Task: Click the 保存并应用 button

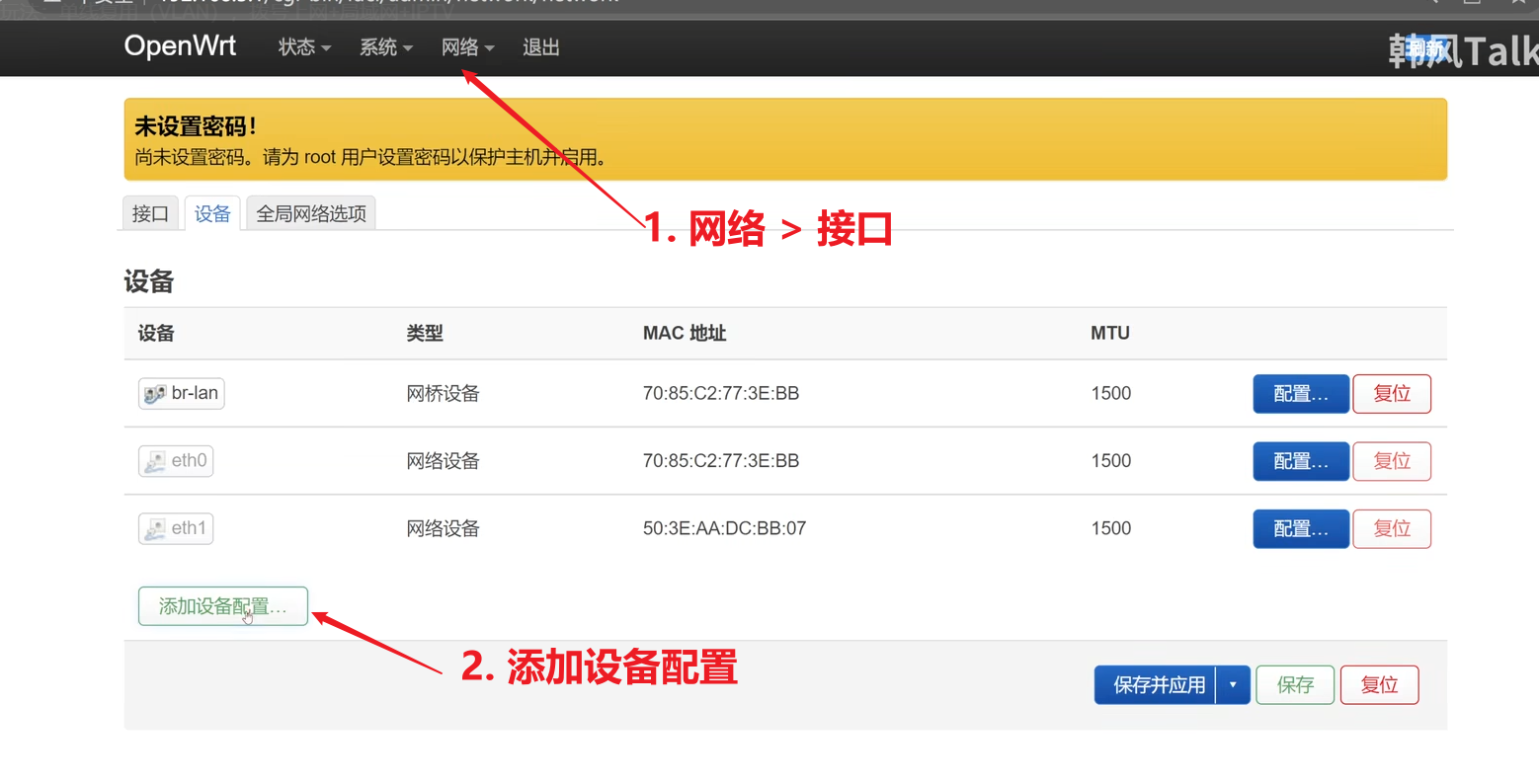Action: coord(1156,685)
